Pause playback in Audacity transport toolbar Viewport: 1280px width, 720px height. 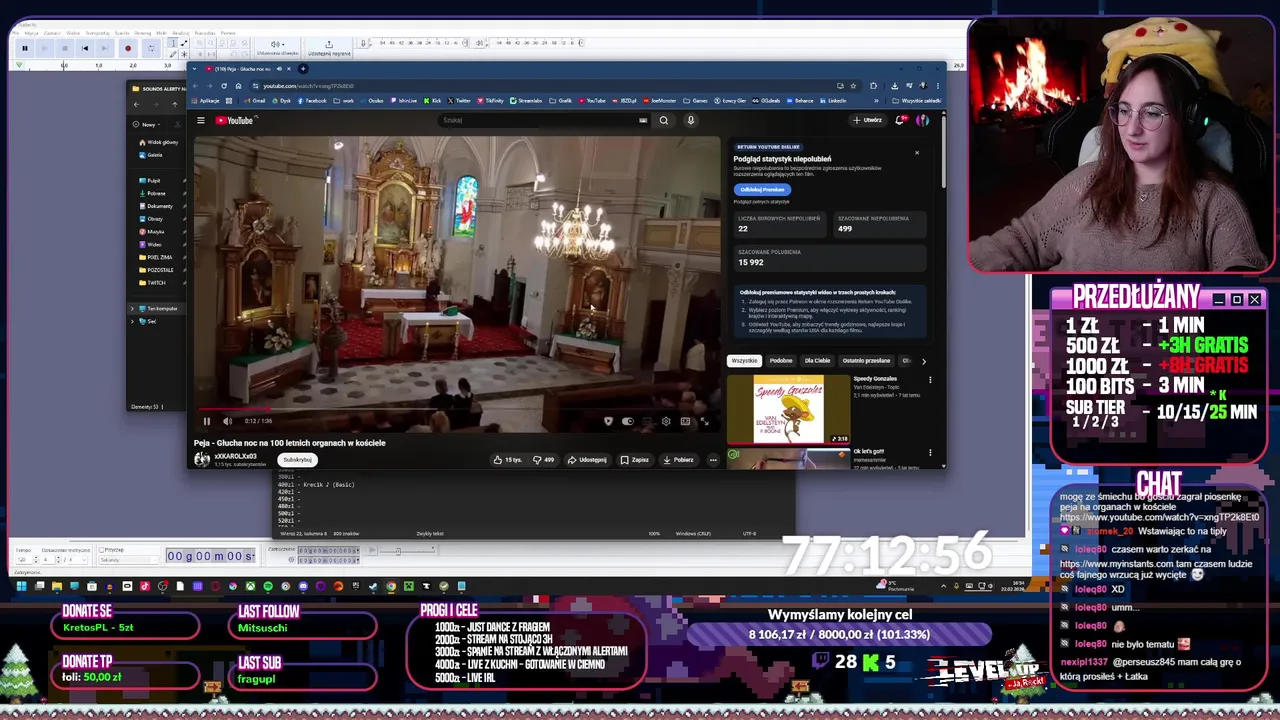click(x=25, y=48)
